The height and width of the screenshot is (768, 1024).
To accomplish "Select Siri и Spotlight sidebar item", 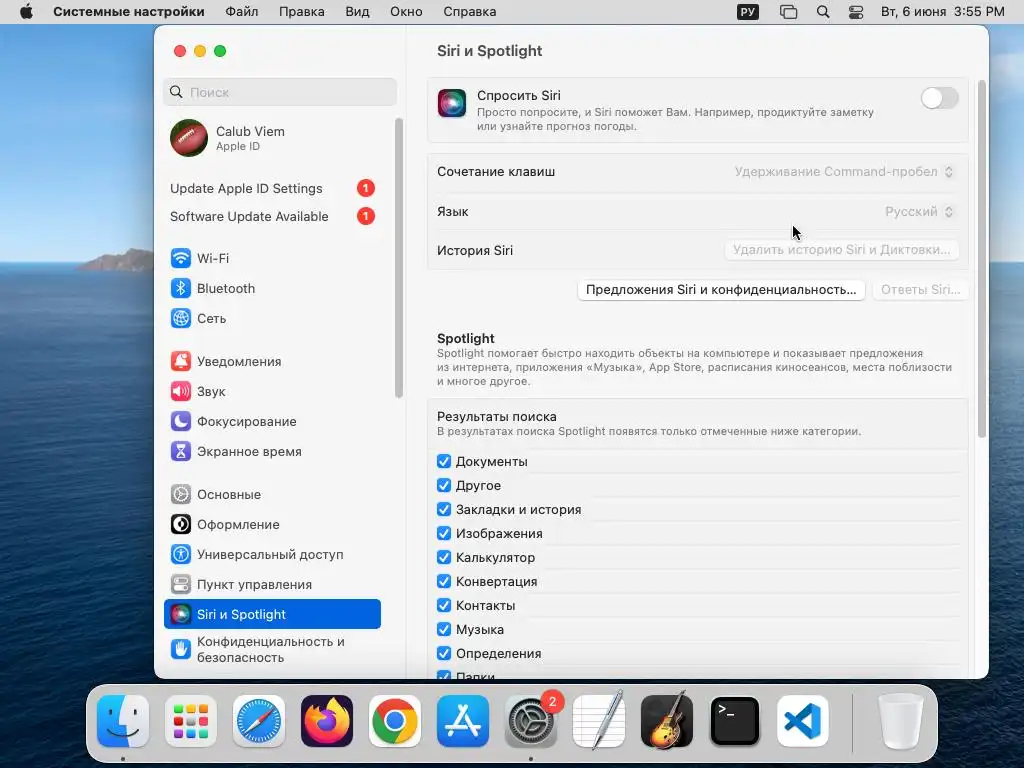I will point(272,614).
